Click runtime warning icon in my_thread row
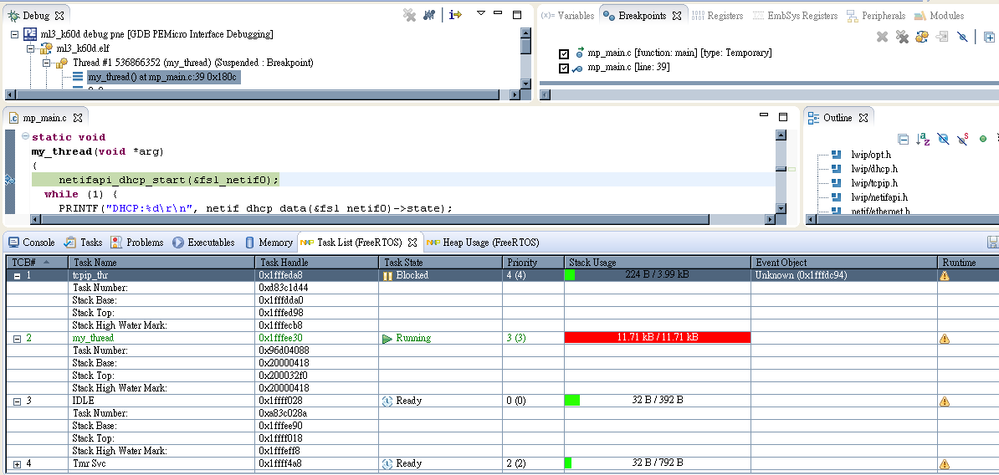 pyautogui.click(x=945, y=339)
